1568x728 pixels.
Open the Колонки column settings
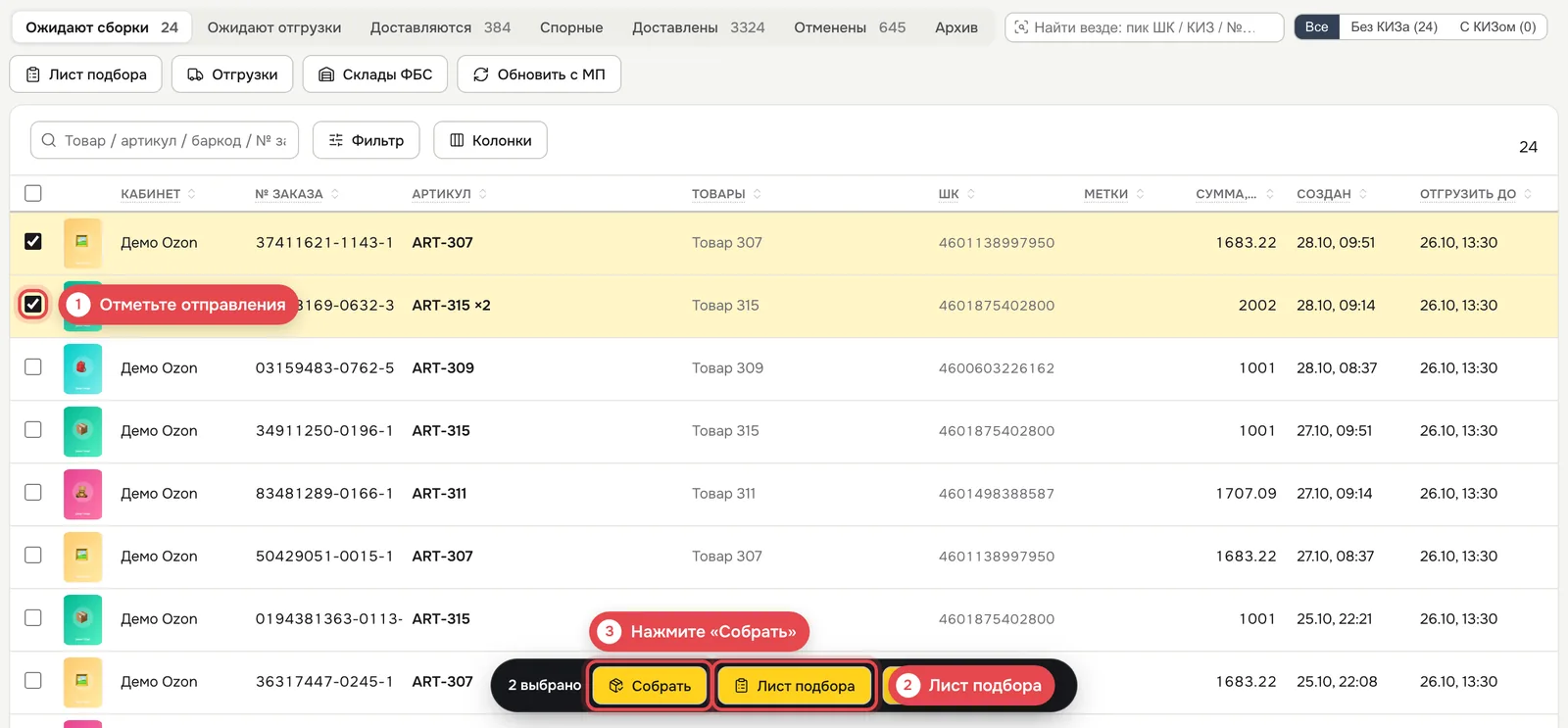click(490, 140)
